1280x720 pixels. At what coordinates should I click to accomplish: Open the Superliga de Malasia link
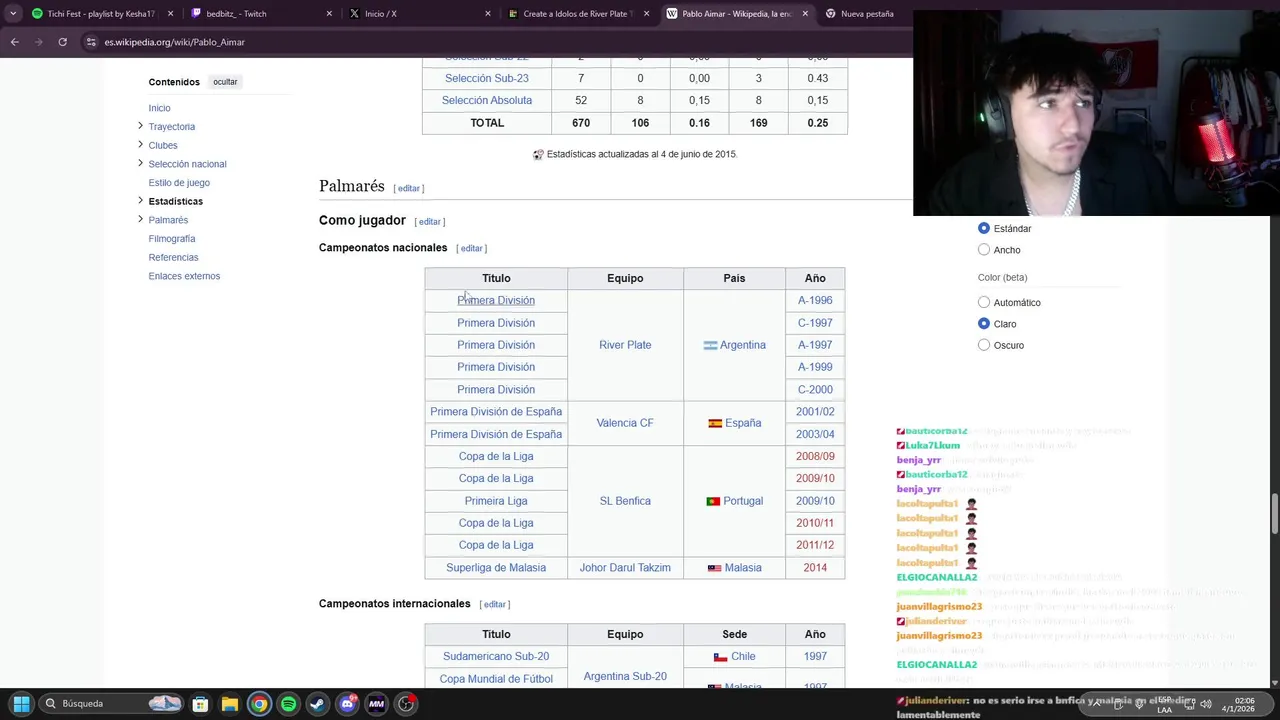click(496, 568)
